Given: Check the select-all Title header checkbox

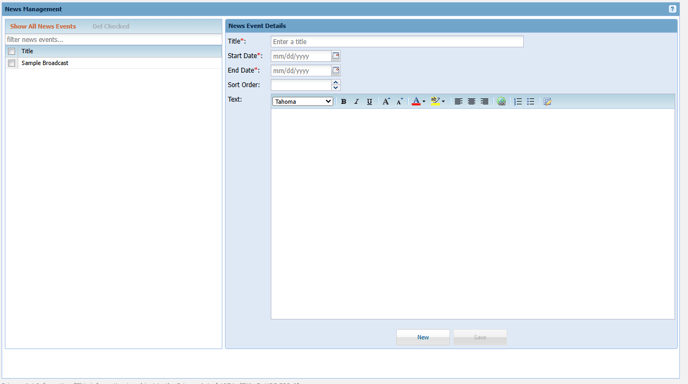Looking at the screenshot, I should [x=12, y=51].
